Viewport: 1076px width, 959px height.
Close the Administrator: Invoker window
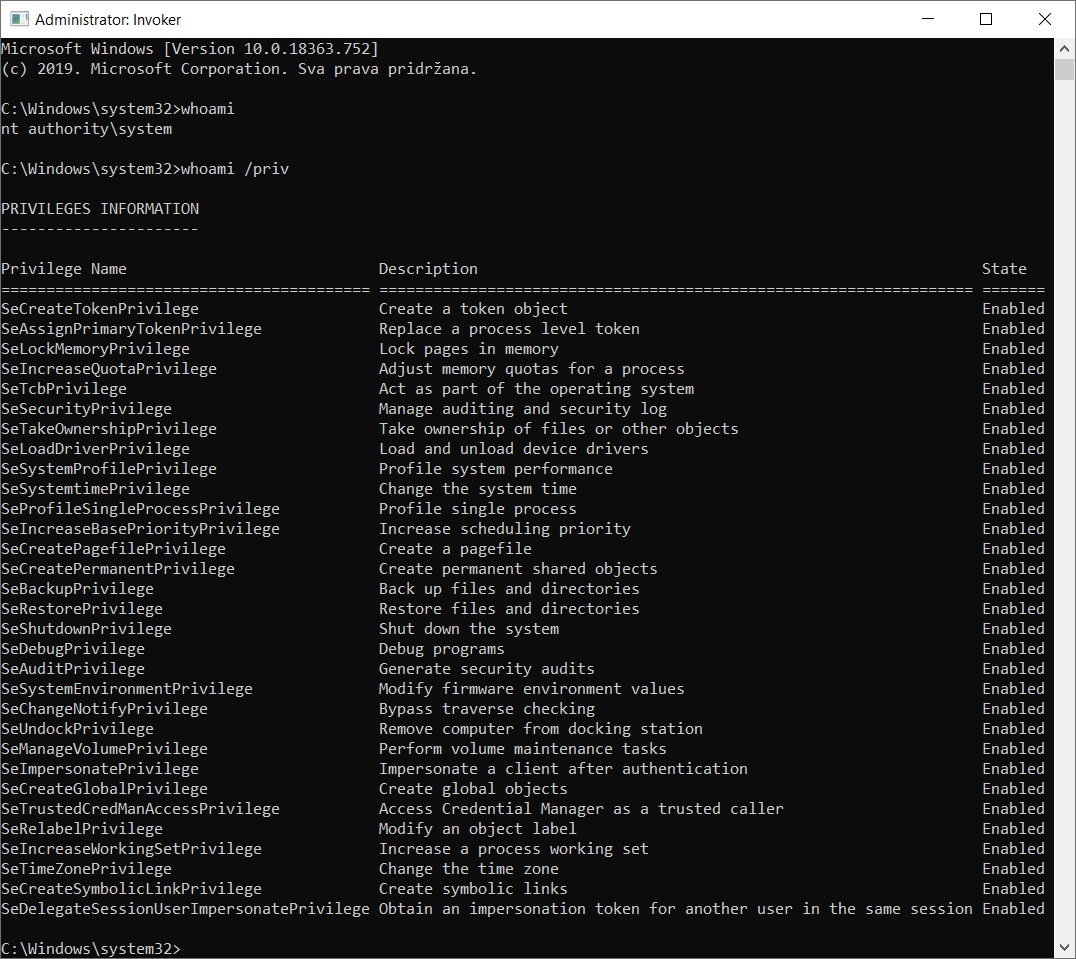1044,19
